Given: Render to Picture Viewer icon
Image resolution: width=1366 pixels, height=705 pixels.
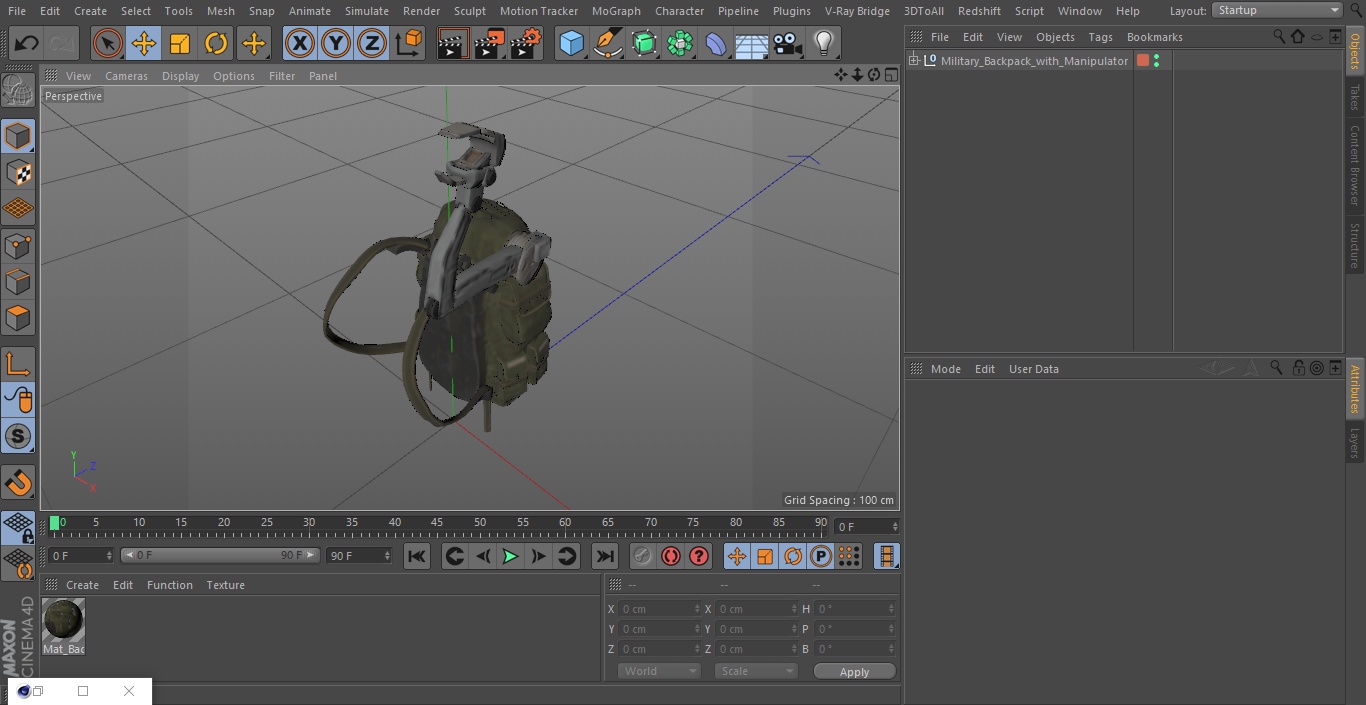Looking at the screenshot, I should [x=489, y=43].
